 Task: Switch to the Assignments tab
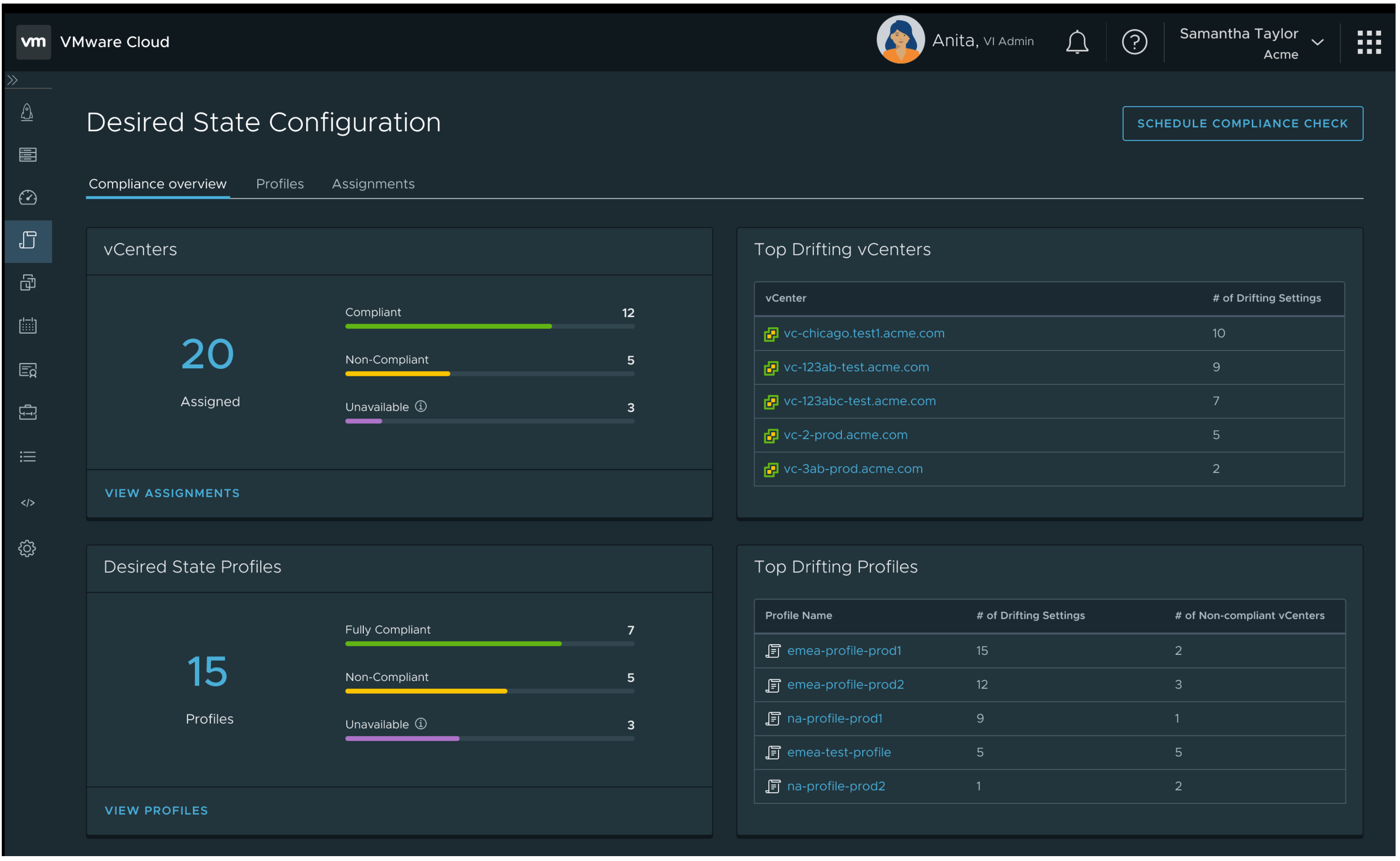pyautogui.click(x=373, y=184)
